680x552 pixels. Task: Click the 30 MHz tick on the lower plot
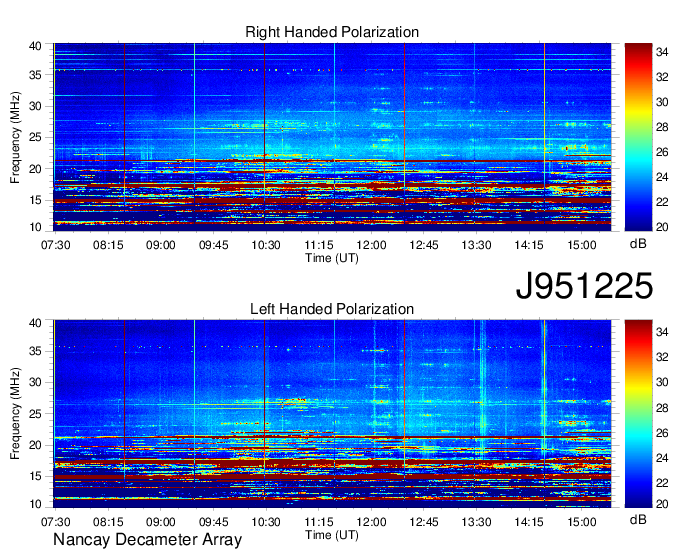(35, 382)
